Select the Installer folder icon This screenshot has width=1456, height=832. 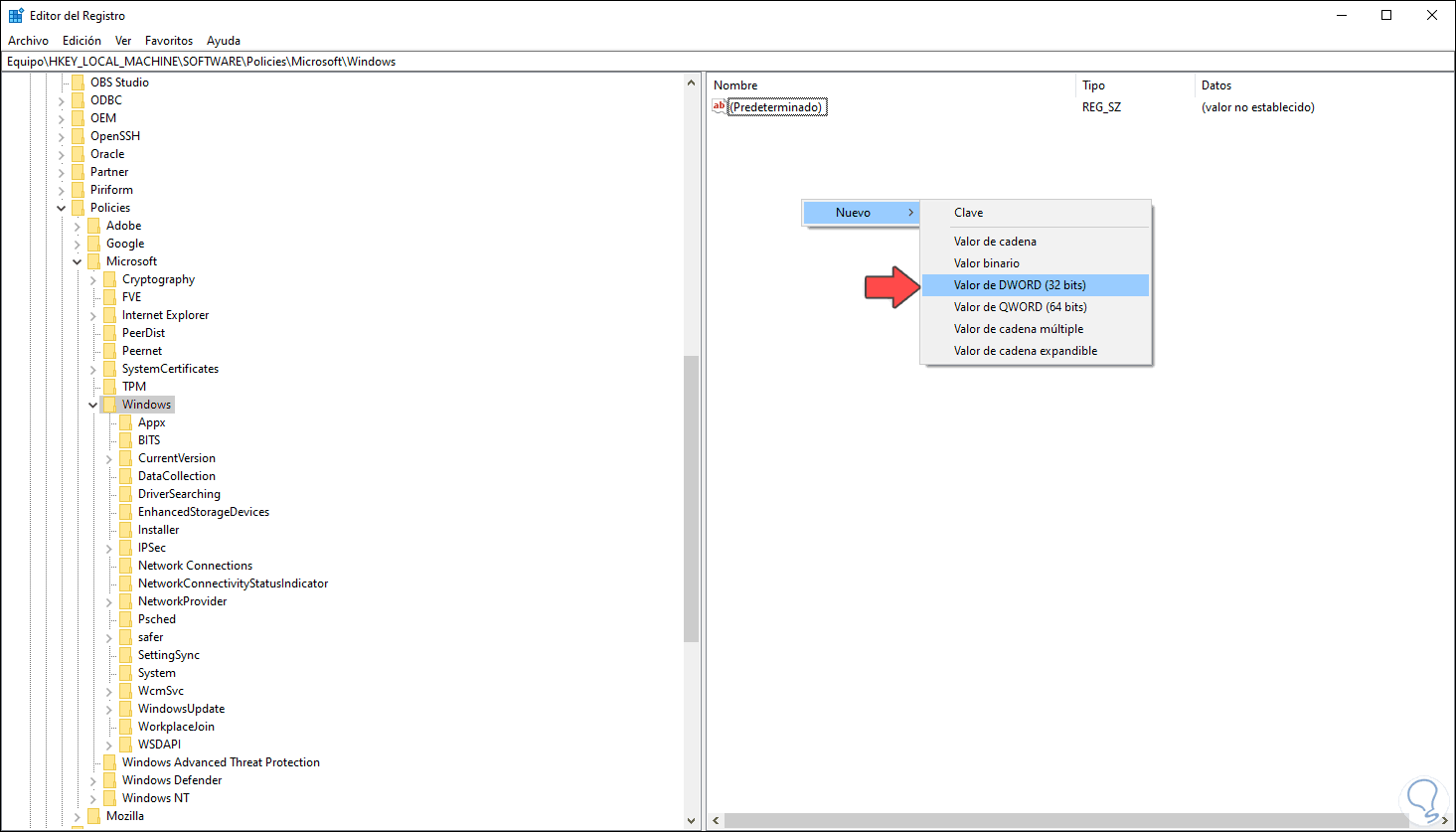[x=126, y=530]
